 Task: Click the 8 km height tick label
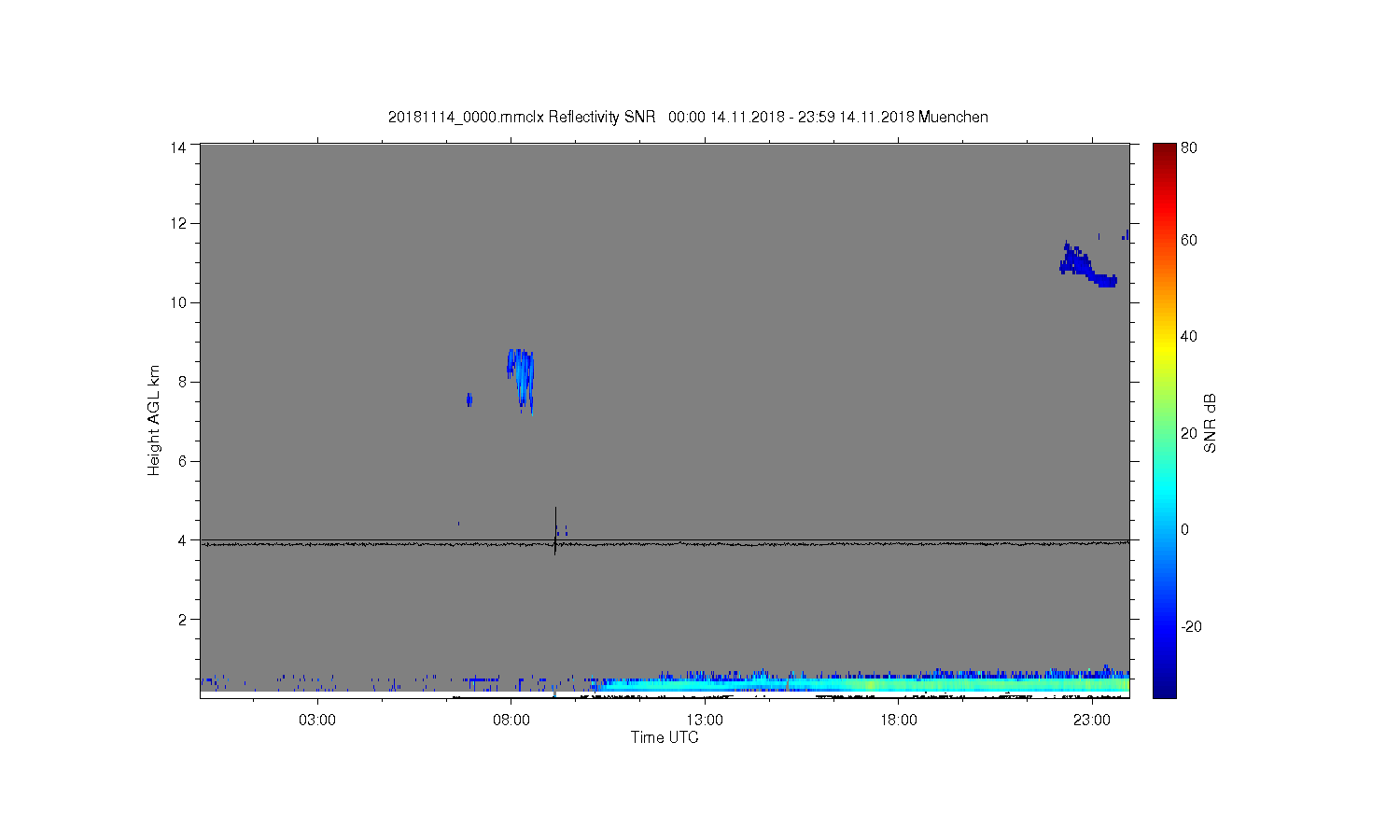(183, 382)
